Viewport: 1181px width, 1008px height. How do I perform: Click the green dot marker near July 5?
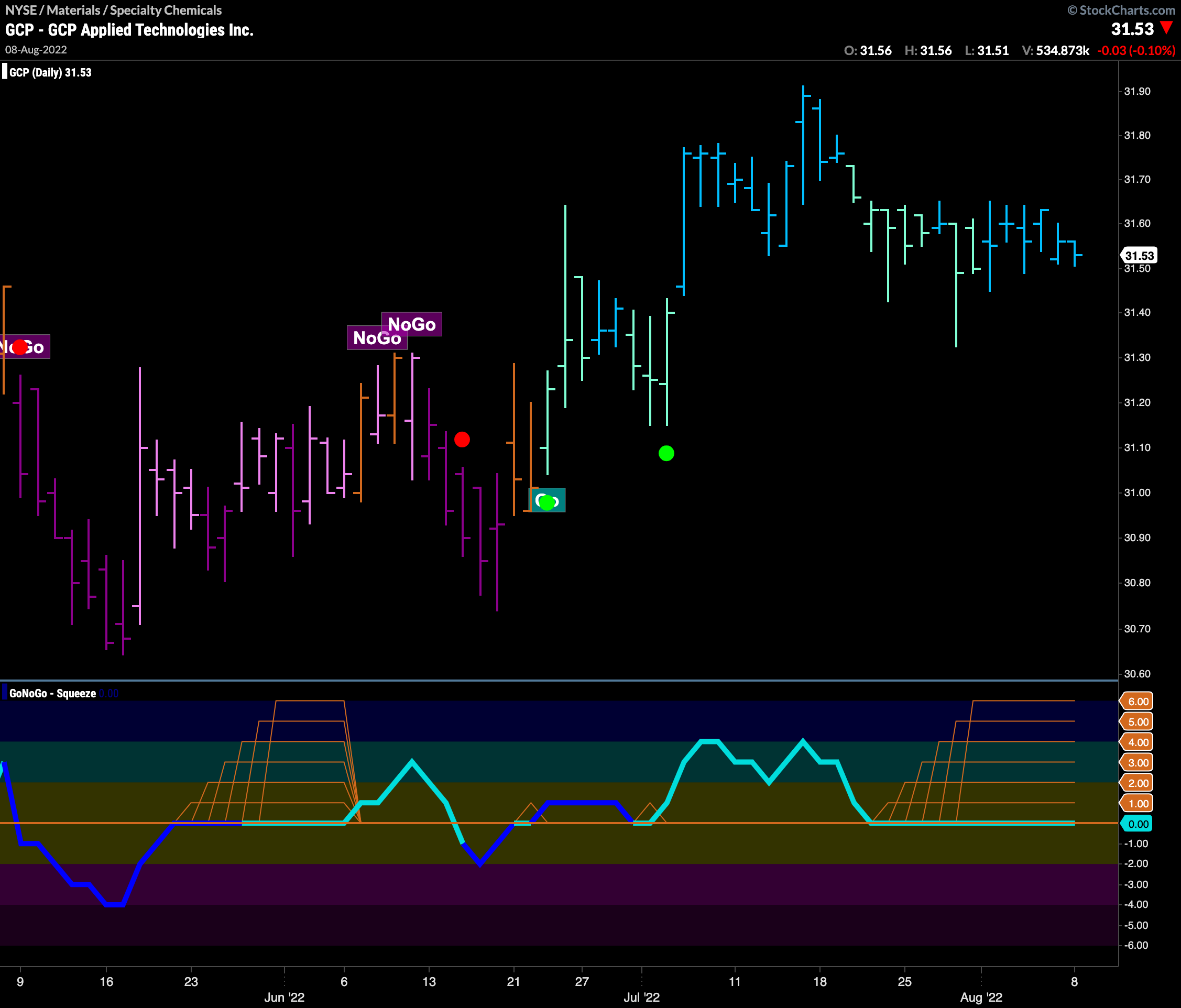coord(666,453)
